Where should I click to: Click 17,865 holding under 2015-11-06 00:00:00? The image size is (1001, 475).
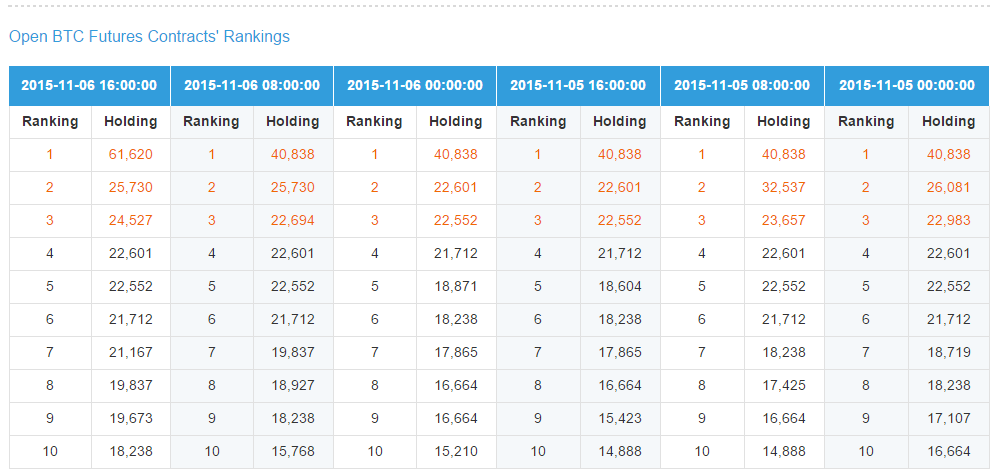[456, 352]
